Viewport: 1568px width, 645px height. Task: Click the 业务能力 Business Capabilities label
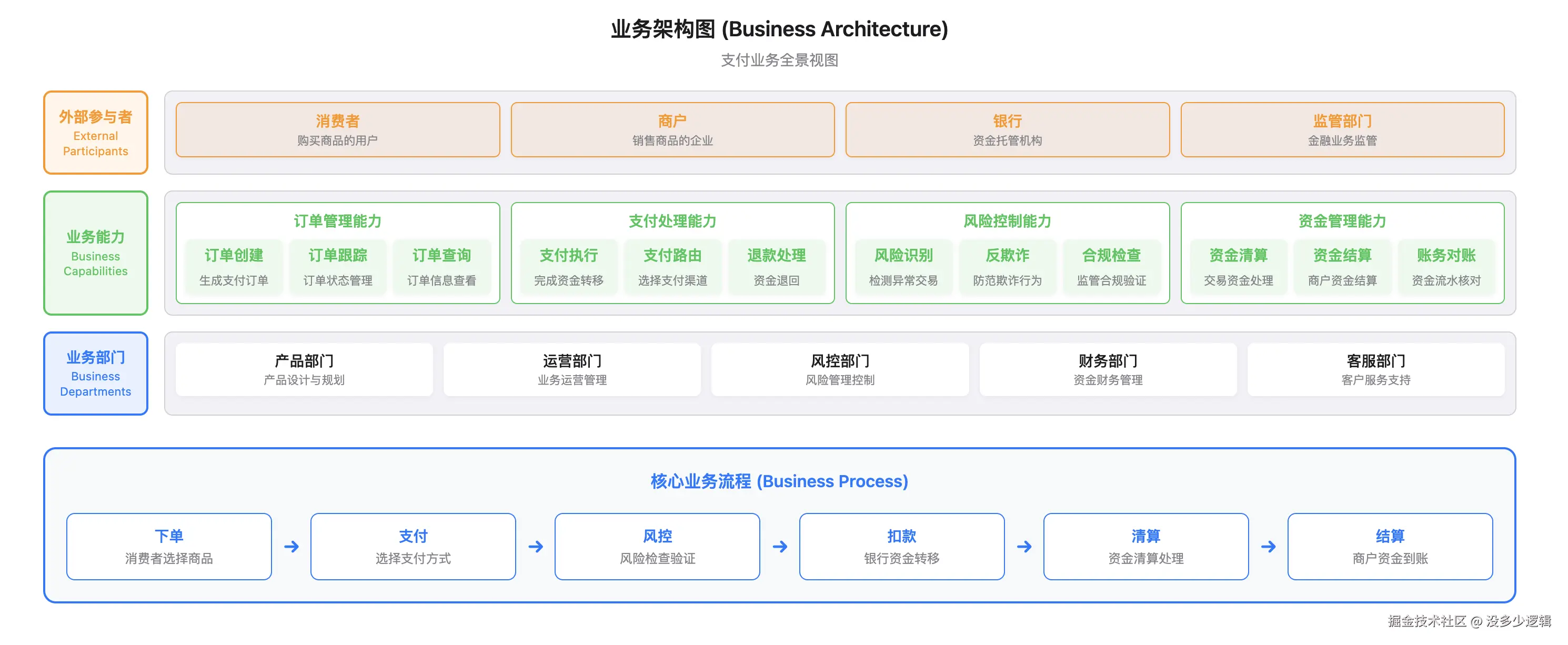tap(96, 253)
